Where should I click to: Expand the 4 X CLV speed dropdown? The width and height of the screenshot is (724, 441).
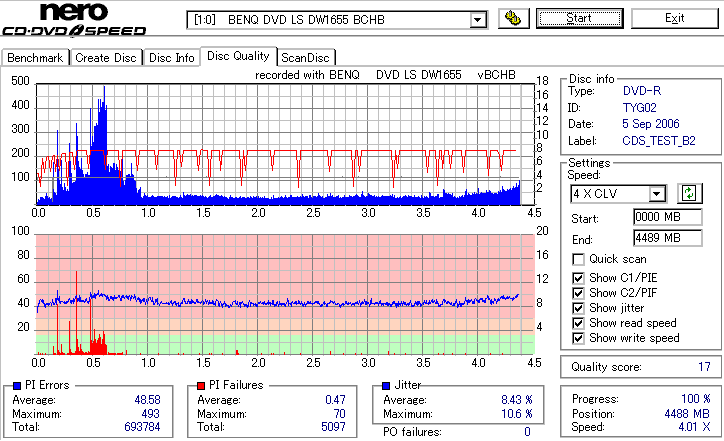coord(657,193)
